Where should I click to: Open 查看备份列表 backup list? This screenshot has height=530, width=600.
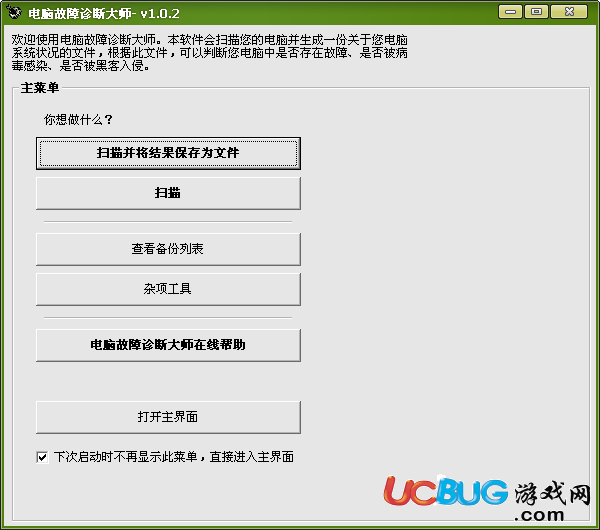point(168,249)
